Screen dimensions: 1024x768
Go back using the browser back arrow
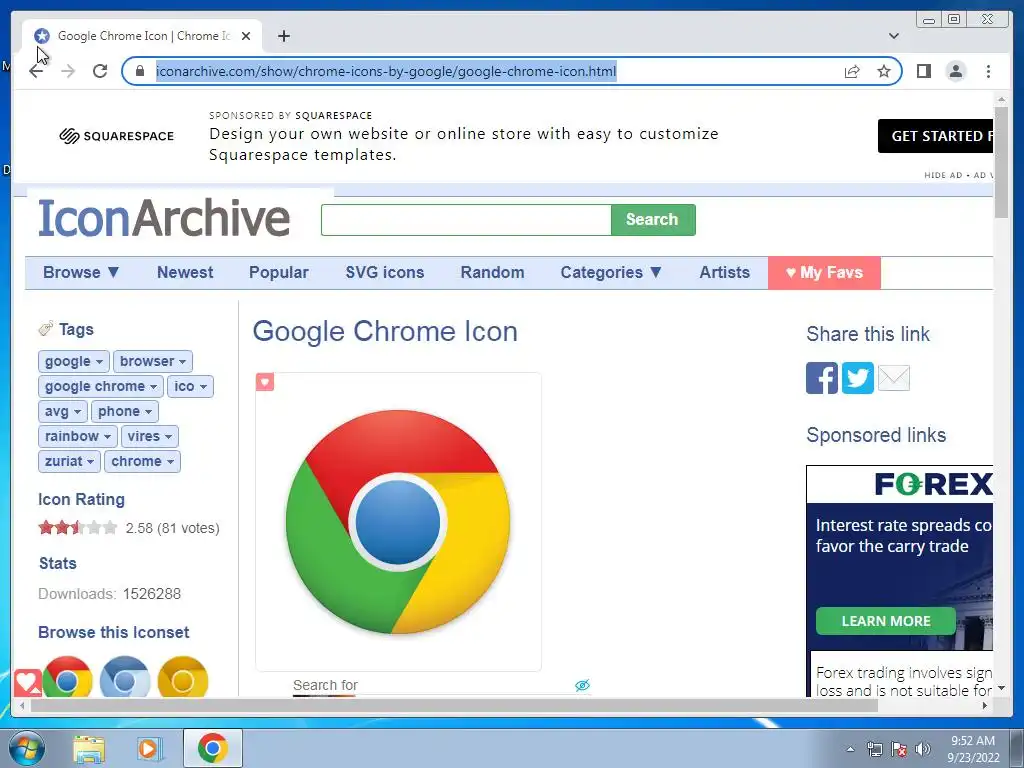37,71
